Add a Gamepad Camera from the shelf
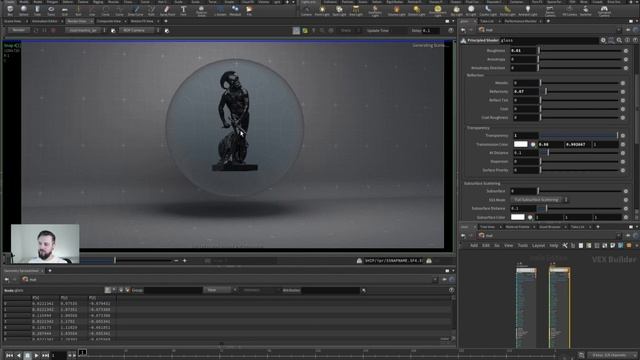This screenshot has width=640, height=360. (604, 11)
